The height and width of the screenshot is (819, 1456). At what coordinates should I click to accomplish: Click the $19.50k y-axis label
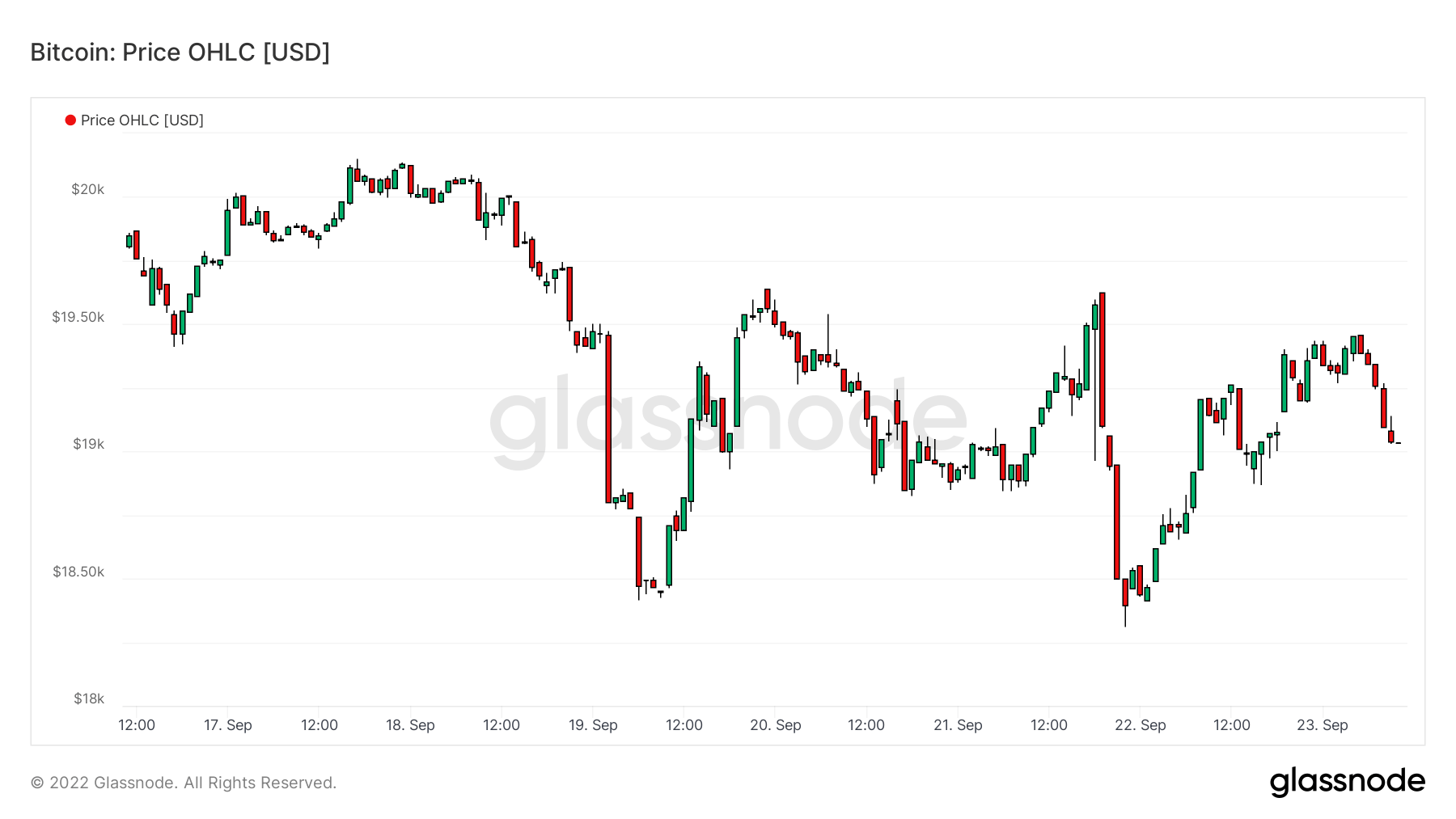pos(78,317)
